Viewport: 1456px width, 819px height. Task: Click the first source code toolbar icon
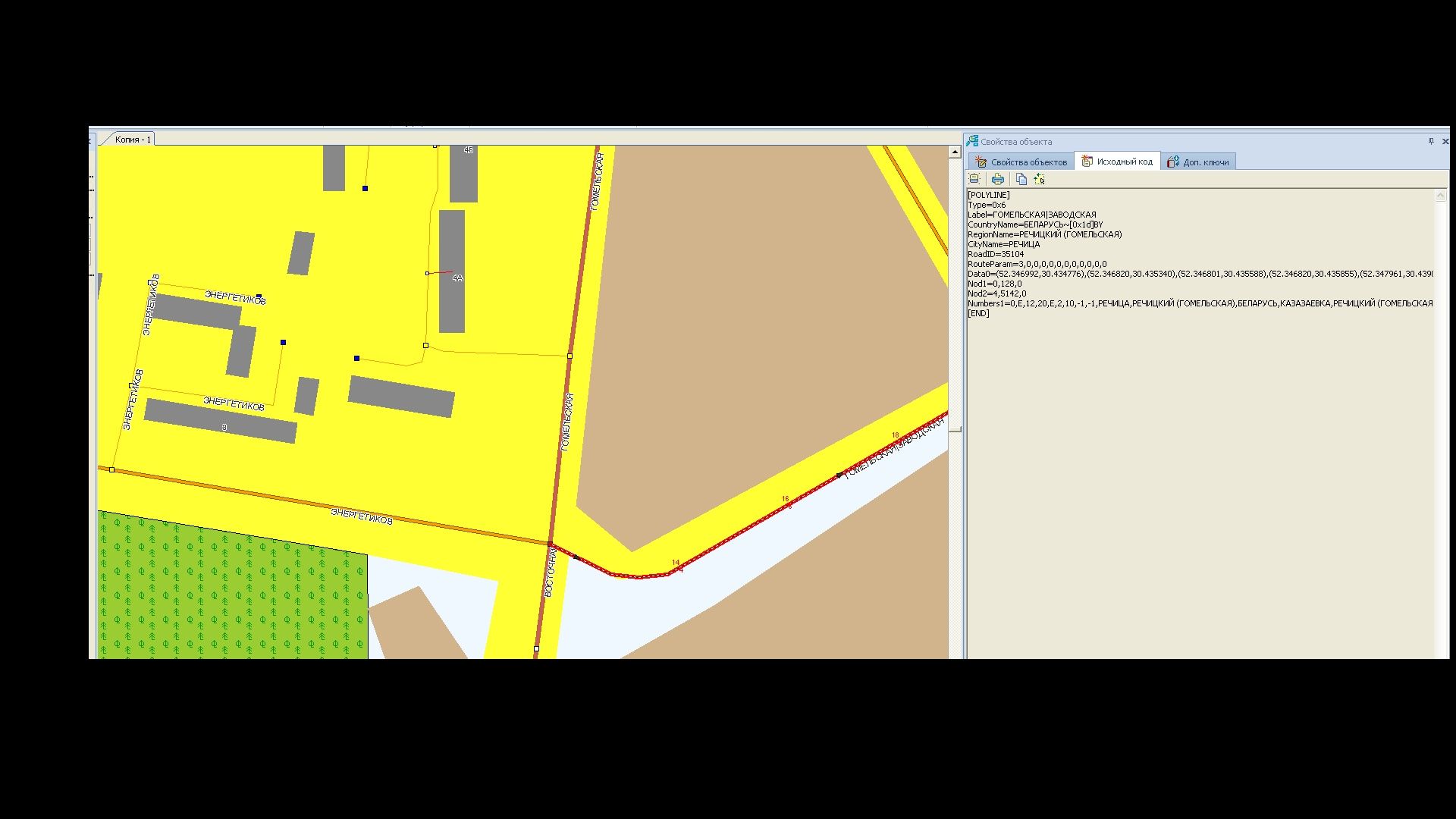pyautogui.click(x=974, y=179)
